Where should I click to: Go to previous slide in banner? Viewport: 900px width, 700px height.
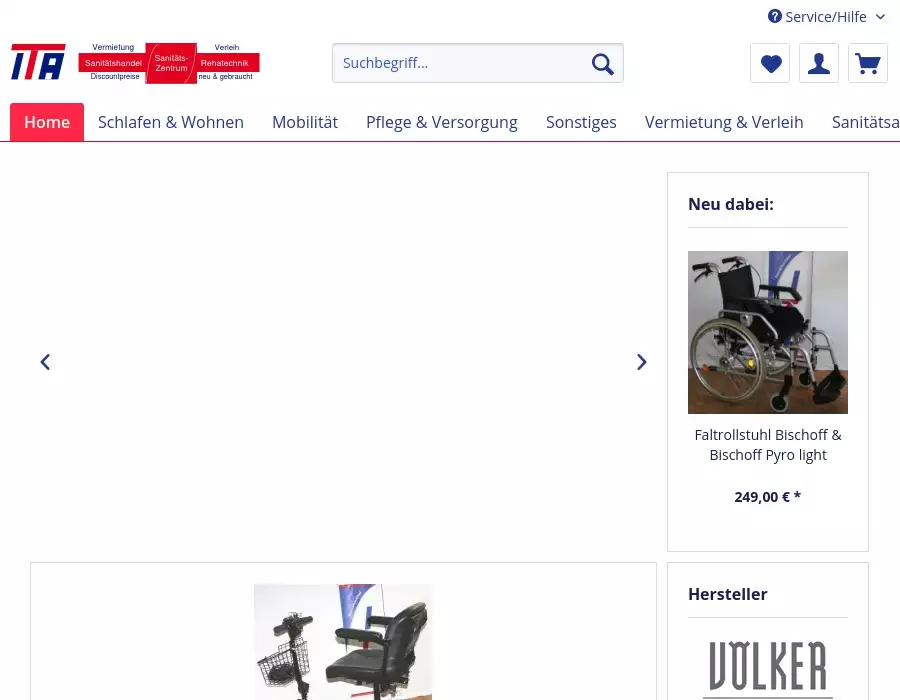tap(45, 362)
